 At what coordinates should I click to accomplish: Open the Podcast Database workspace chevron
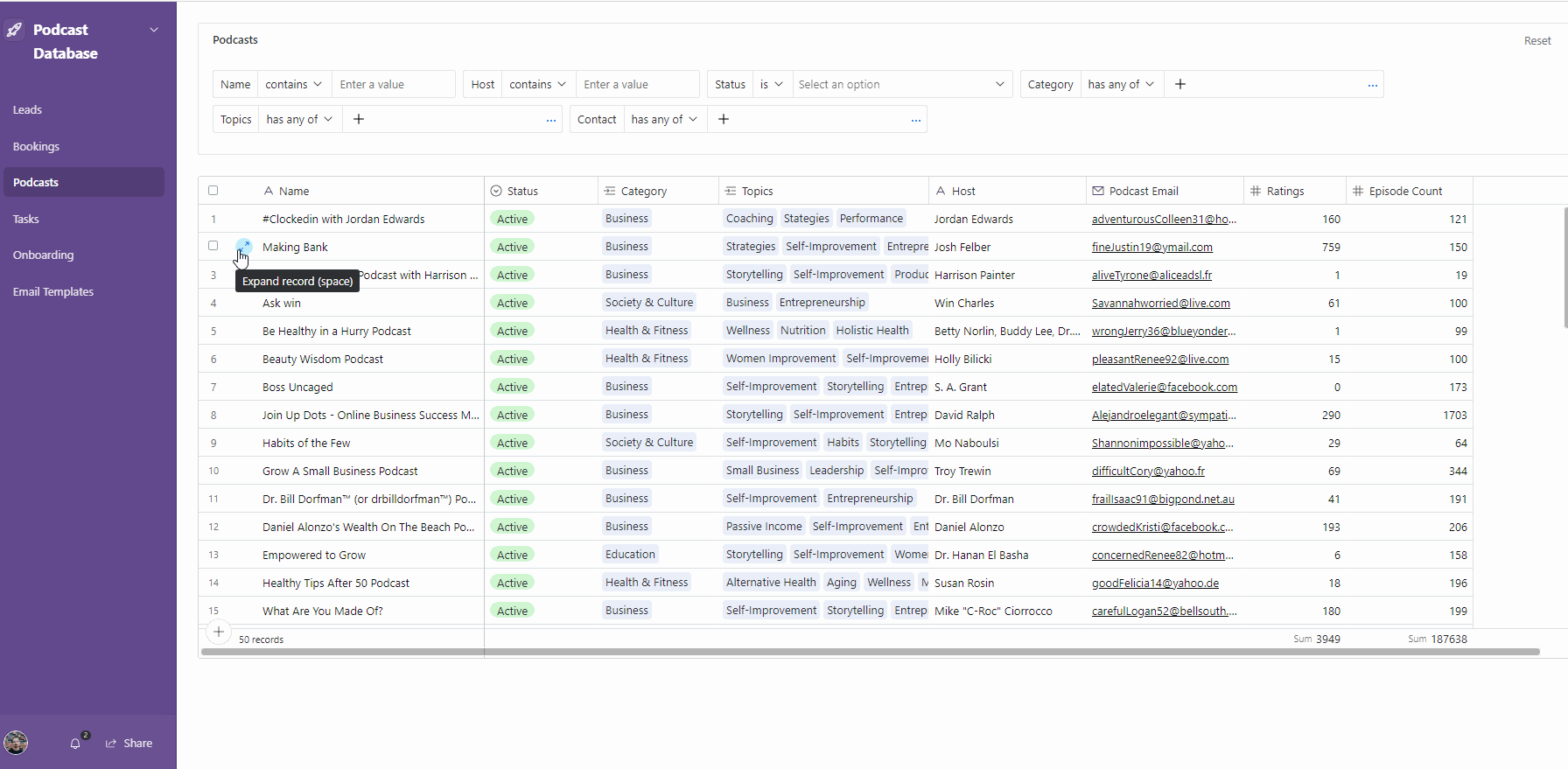(154, 30)
